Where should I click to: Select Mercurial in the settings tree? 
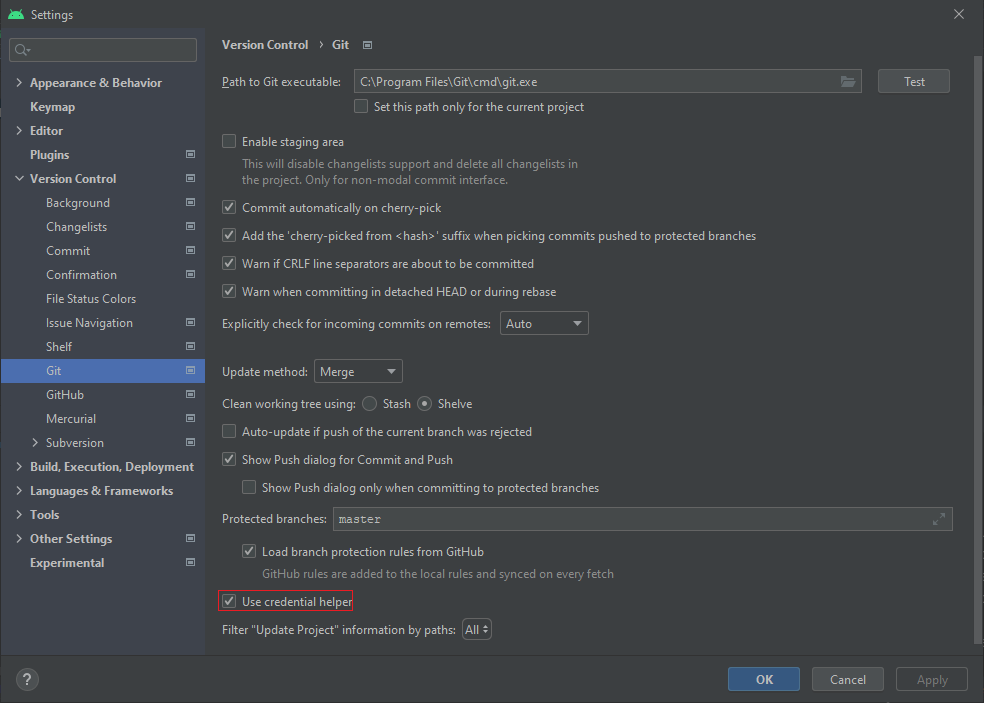point(71,419)
